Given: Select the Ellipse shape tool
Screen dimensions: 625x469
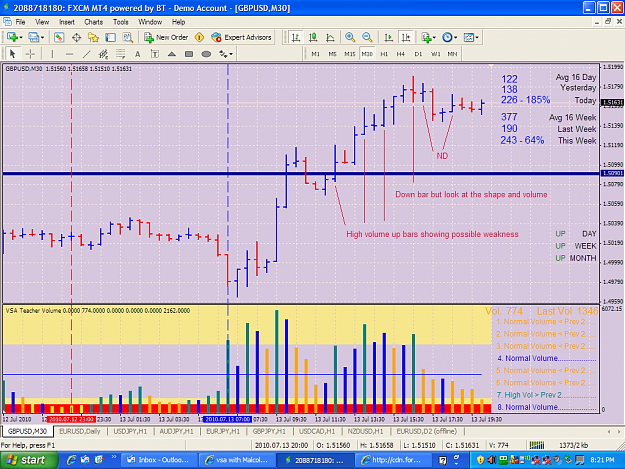Looking at the screenshot, I should pos(206,54).
